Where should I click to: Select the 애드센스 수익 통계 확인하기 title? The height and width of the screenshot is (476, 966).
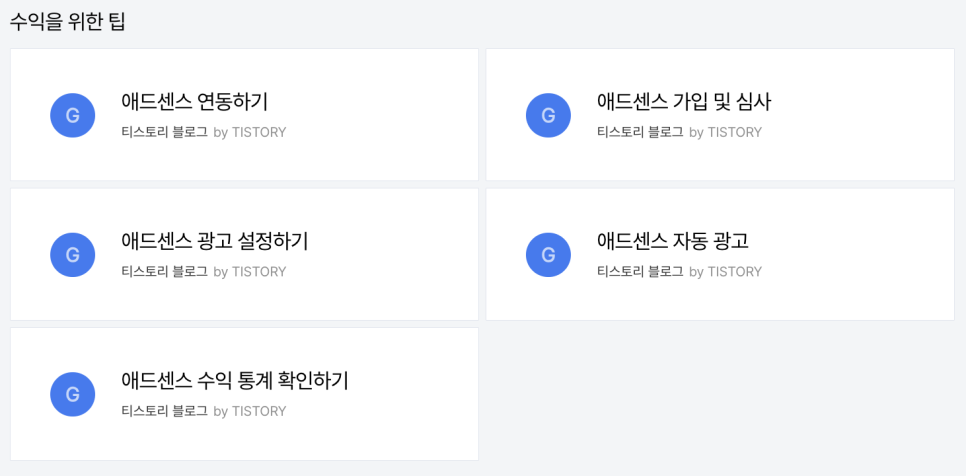[235, 381]
